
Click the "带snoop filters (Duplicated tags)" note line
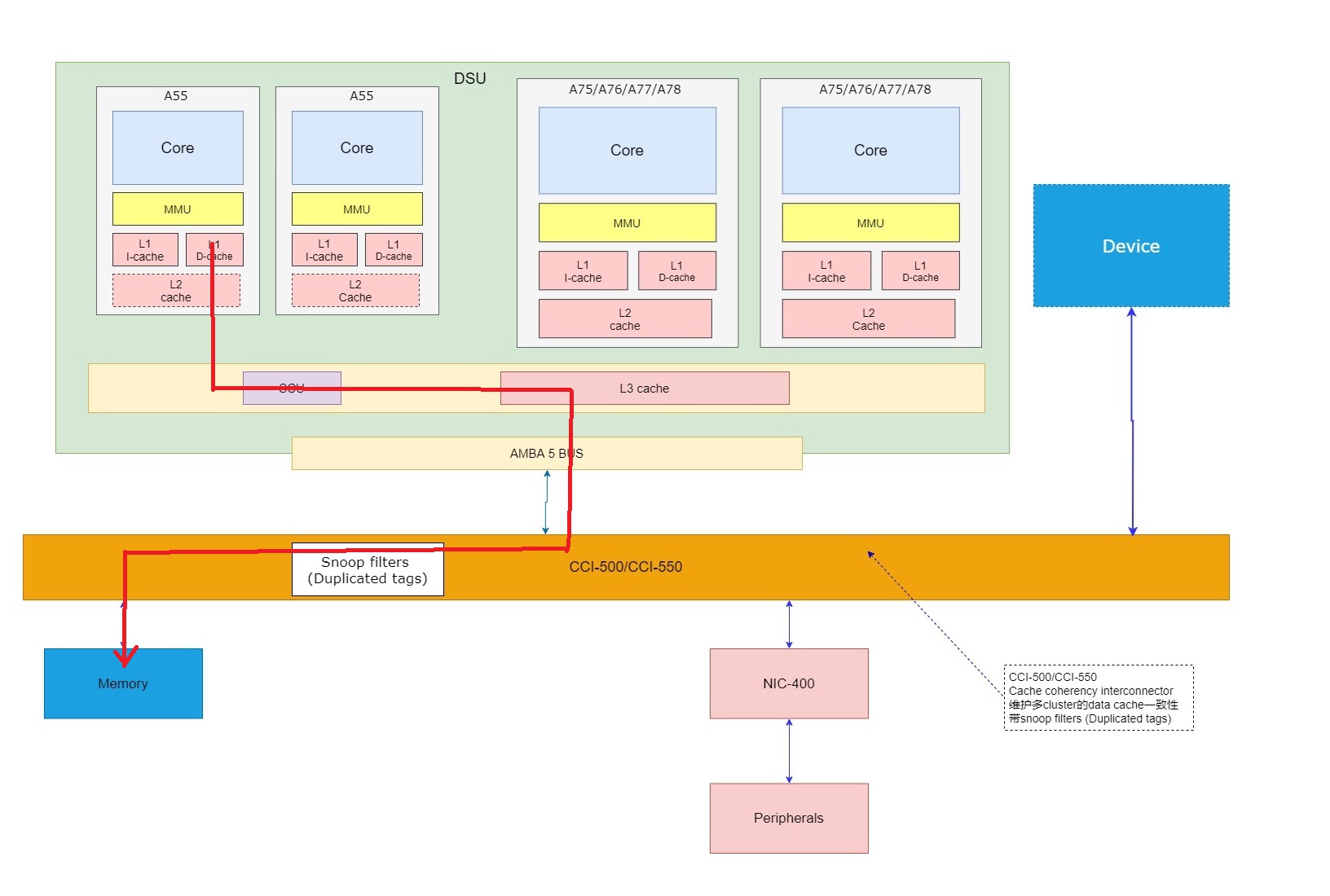pos(1090,718)
